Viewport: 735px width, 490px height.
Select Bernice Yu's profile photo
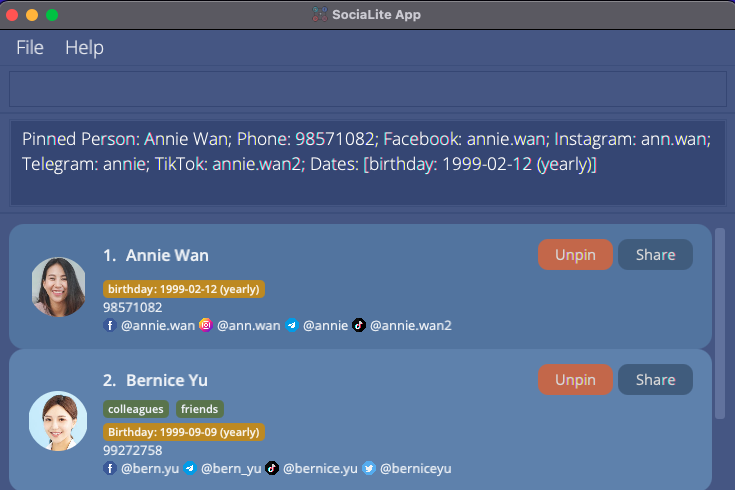coord(58,420)
